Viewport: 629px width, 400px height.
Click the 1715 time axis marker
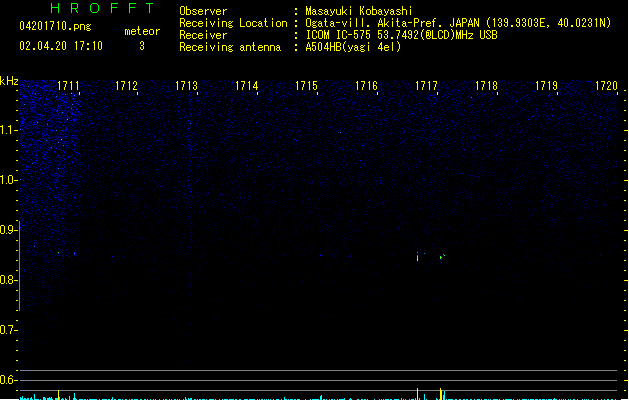click(x=306, y=86)
